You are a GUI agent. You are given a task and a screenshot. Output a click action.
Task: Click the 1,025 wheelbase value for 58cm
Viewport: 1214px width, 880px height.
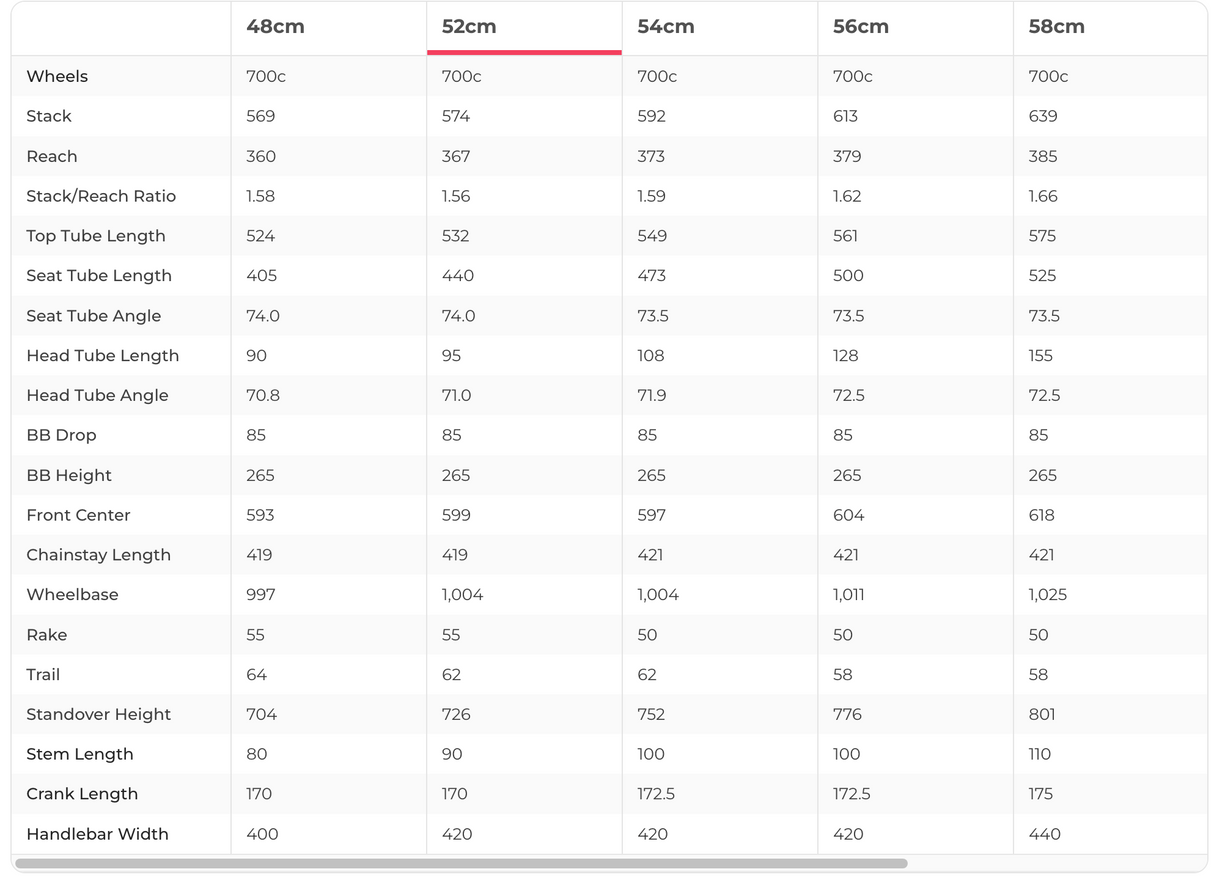click(x=1048, y=594)
